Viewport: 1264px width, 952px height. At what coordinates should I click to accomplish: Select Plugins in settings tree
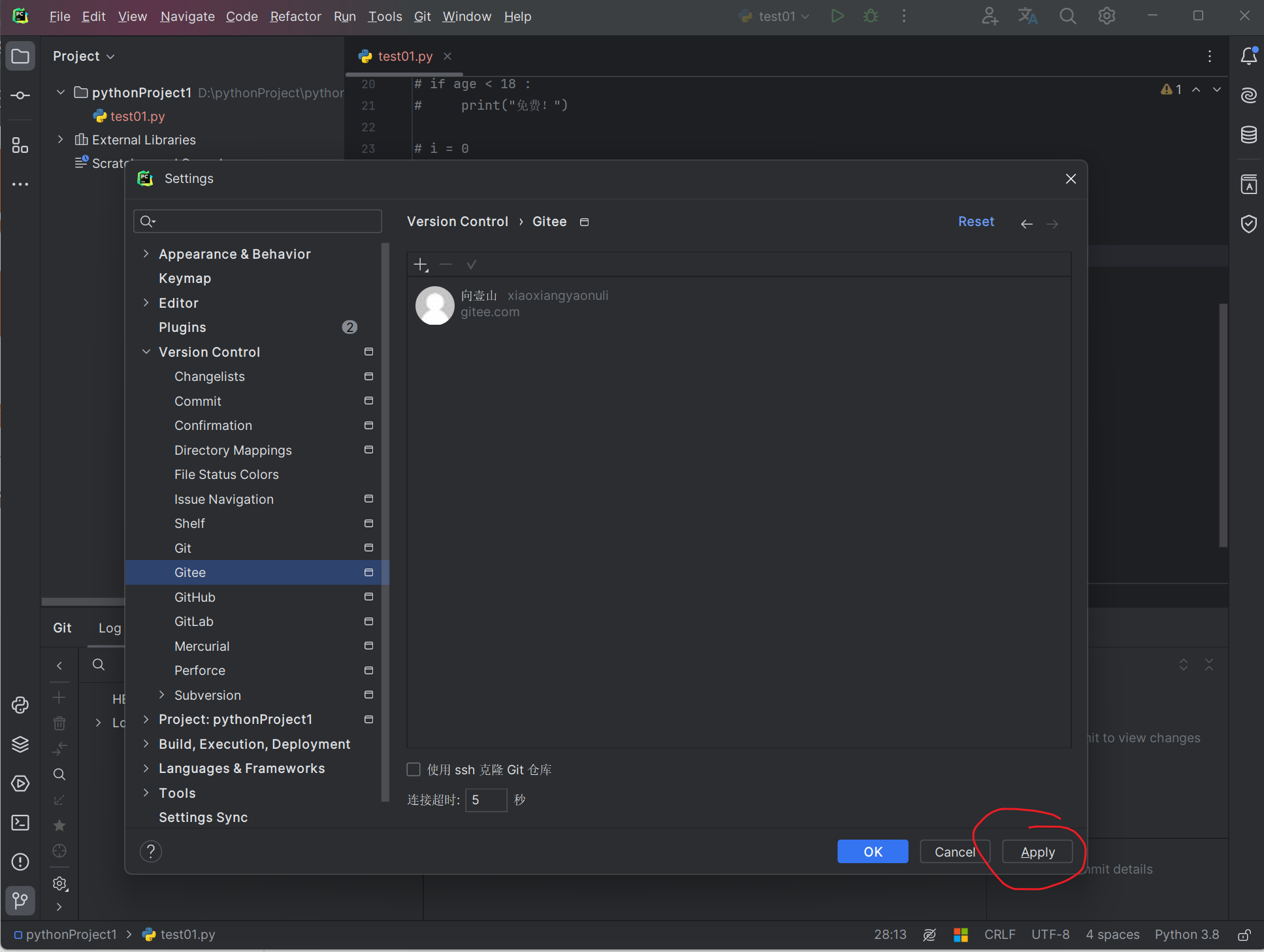(x=182, y=327)
